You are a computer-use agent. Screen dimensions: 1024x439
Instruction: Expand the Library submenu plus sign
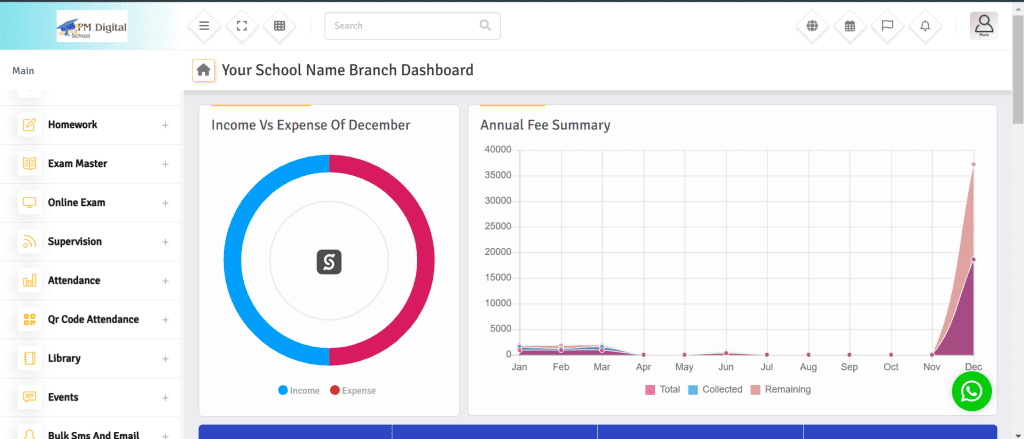click(165, 358)
